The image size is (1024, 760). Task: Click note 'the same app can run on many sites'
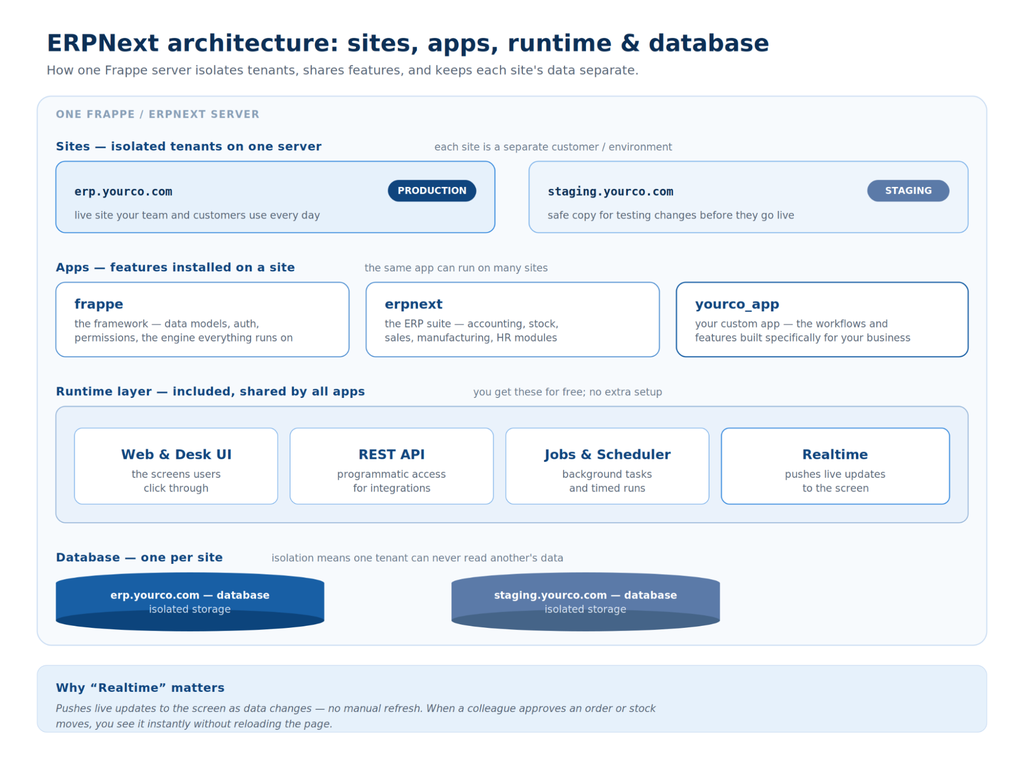pos(456,268)
